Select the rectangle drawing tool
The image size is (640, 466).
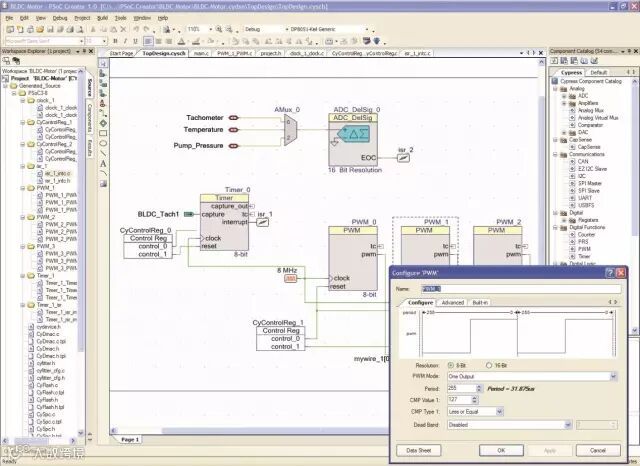click(103, 133)
